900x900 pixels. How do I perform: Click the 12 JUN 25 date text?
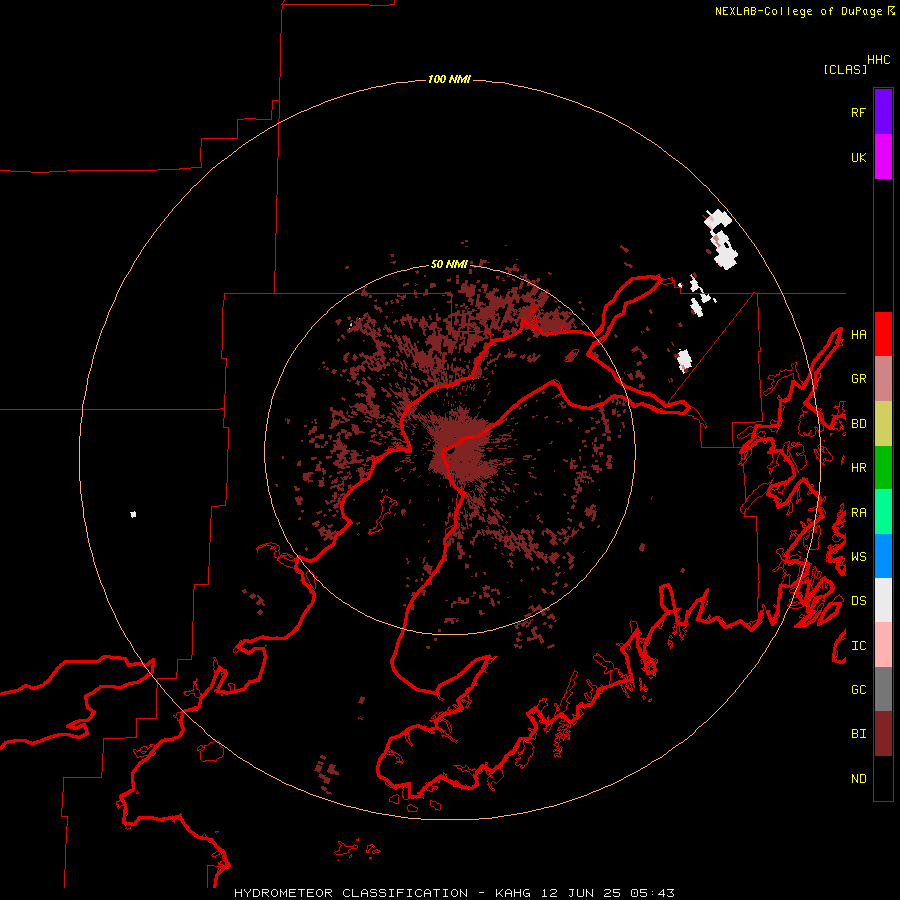(x=580, y=893)
